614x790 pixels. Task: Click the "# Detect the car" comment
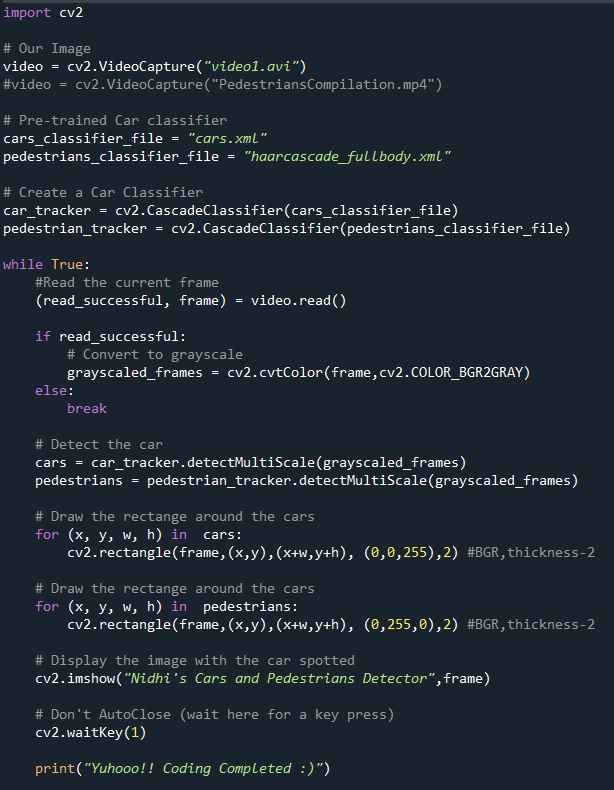[x=99, y=444]
